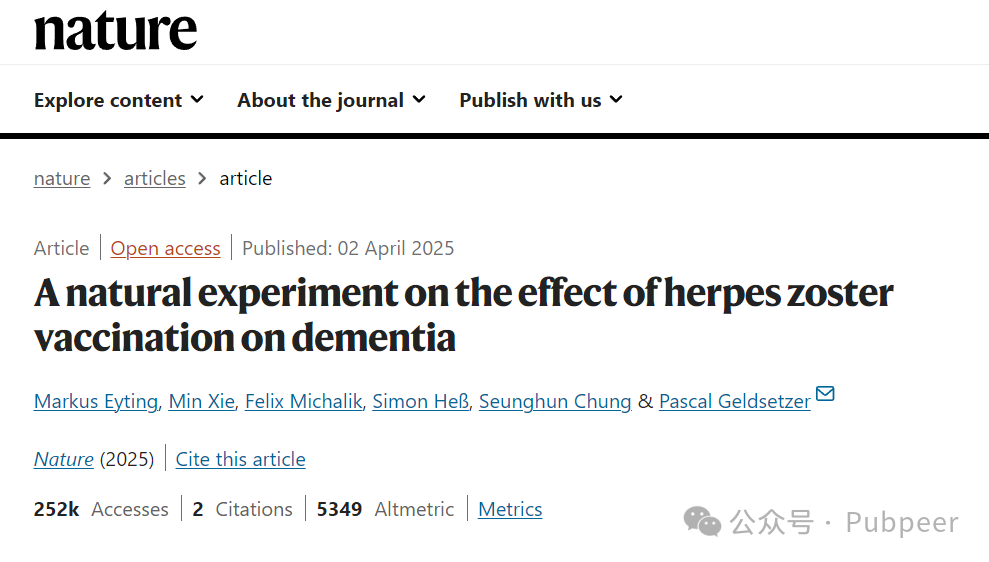Open the About the journal dropdown
The width and height of the screenshot is (989, 562).
click(331, 100)
